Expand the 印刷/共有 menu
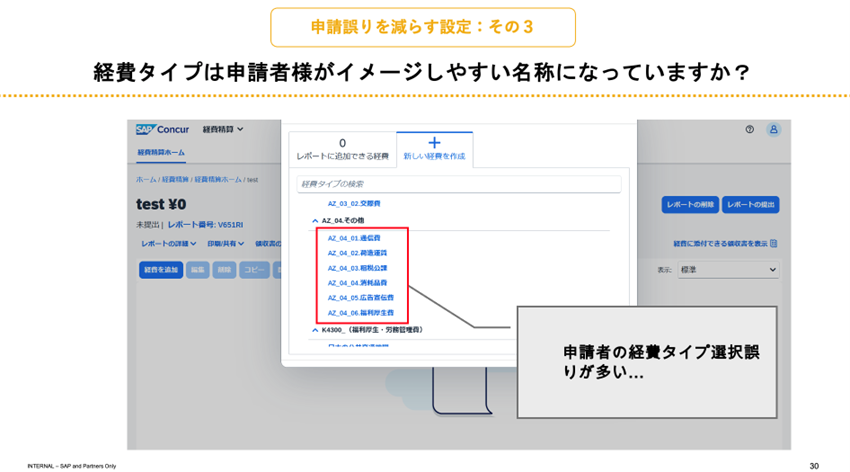The image size is (850, 472). click(x=226, y=244)
